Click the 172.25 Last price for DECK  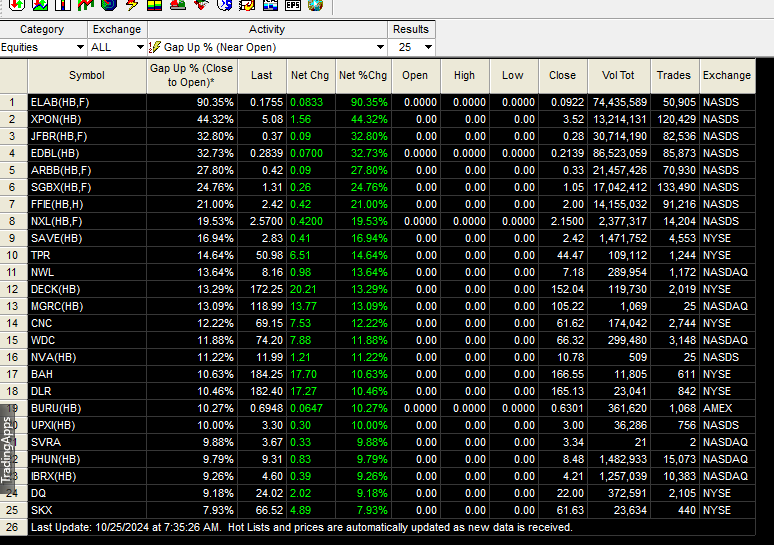262,290
